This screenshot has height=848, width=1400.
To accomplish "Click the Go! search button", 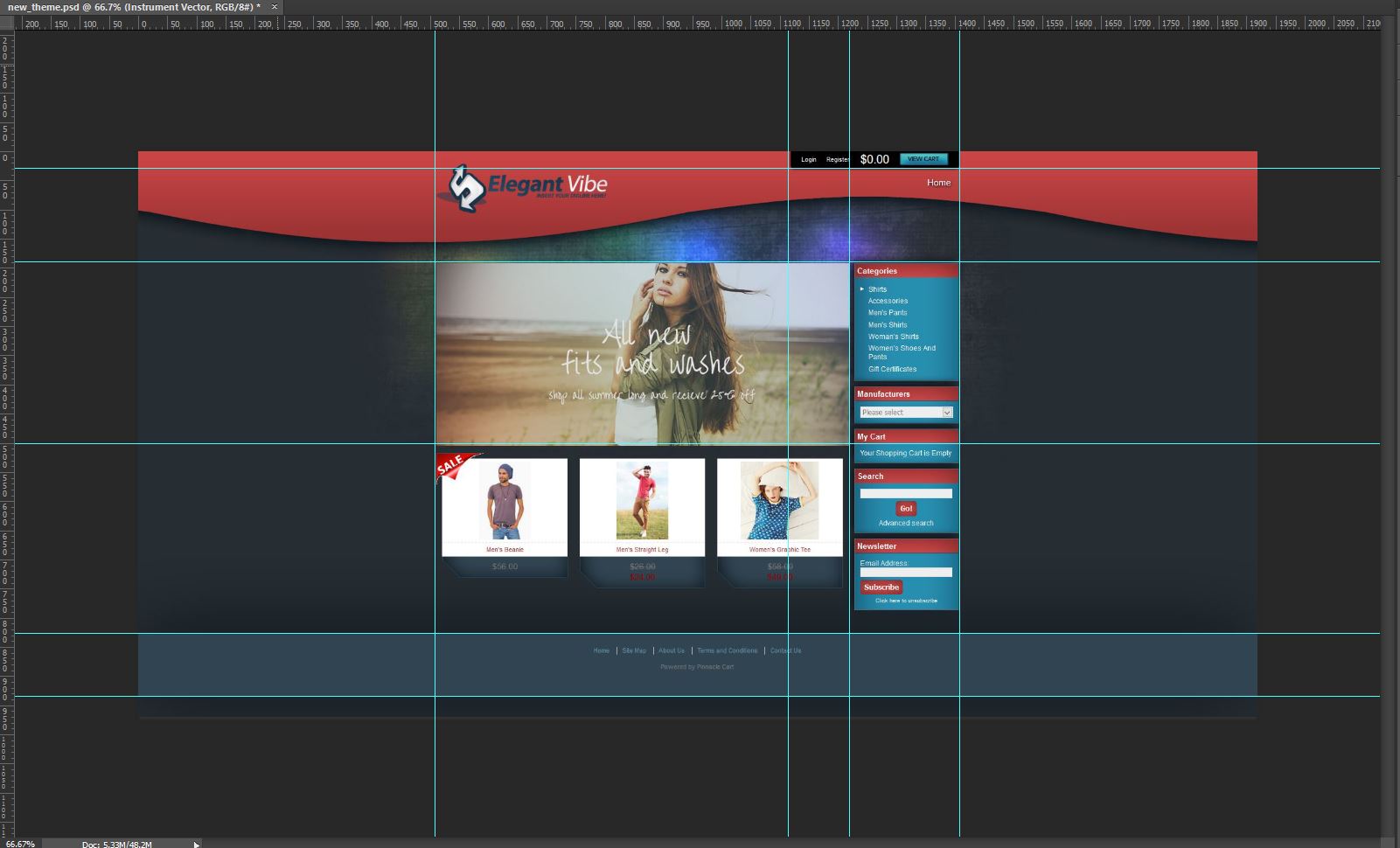I will pos(906,508).
